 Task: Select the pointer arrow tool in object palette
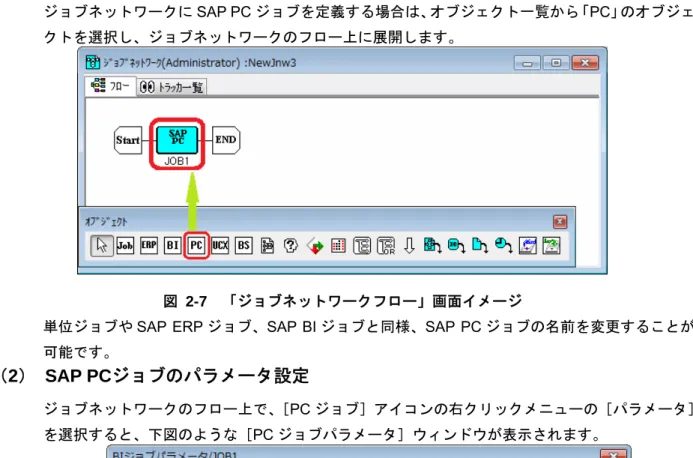102,245
